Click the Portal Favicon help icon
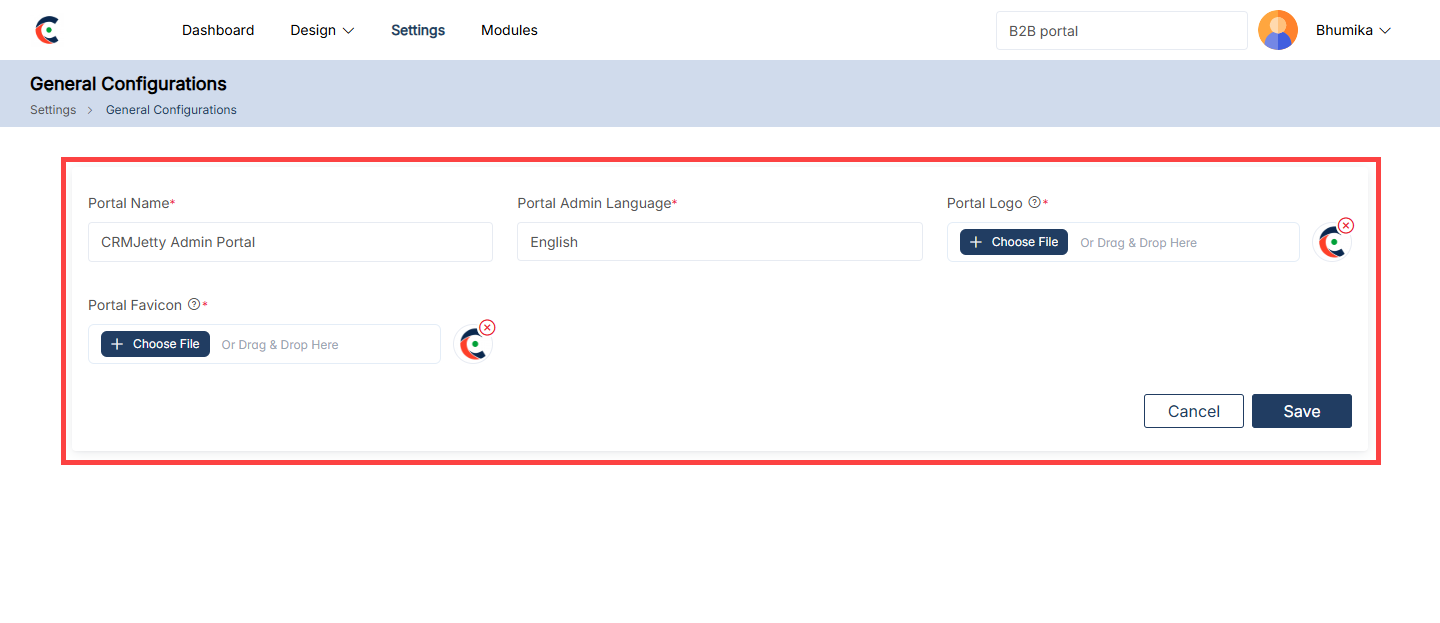This screenshot has width=1440, height=623. point(194,305)
